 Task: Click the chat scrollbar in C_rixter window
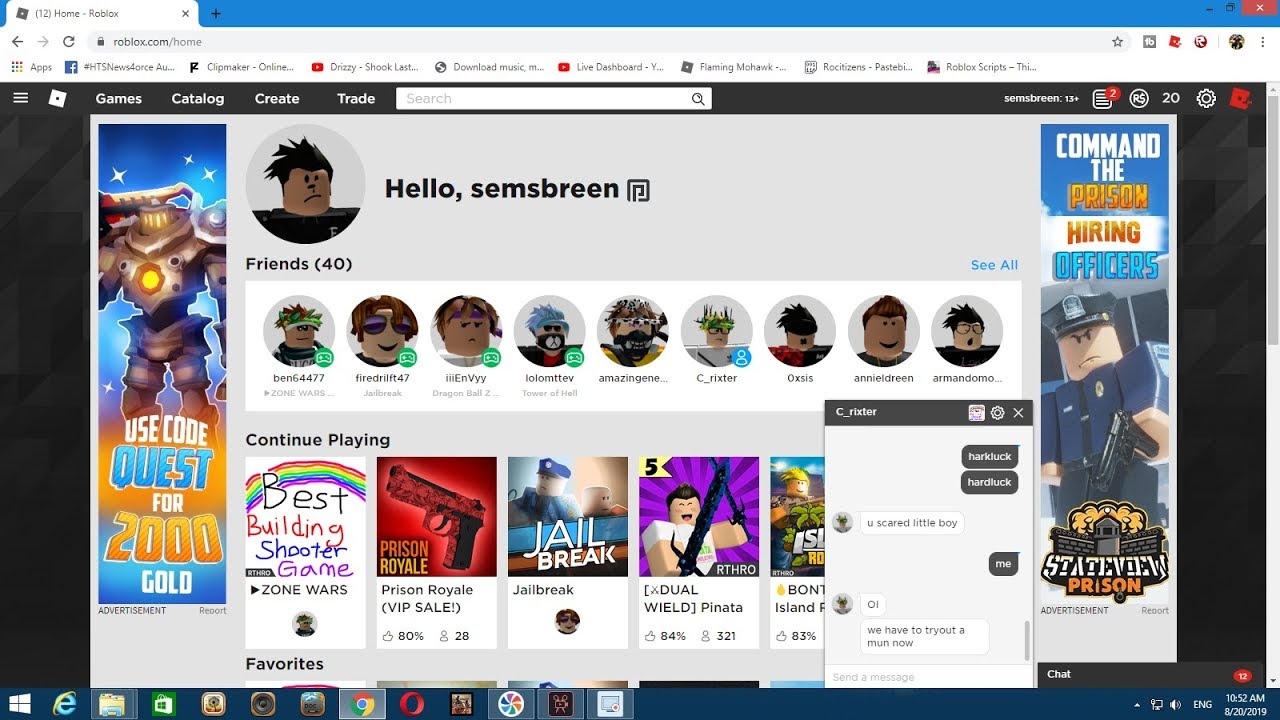(x=1026, y=640)
